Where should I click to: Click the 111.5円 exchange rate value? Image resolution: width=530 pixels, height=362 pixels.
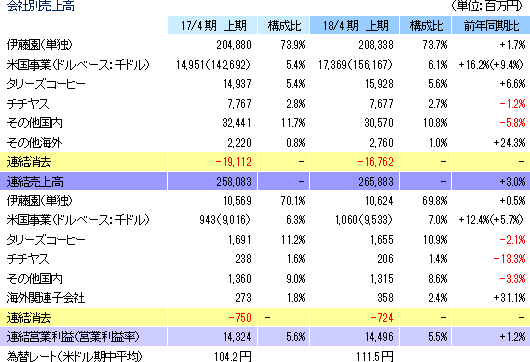click(375, 356)
